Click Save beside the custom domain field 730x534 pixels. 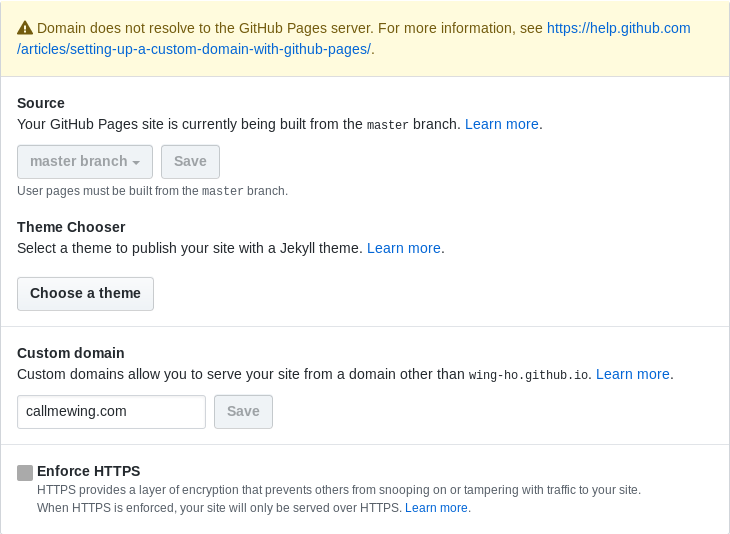243,412
